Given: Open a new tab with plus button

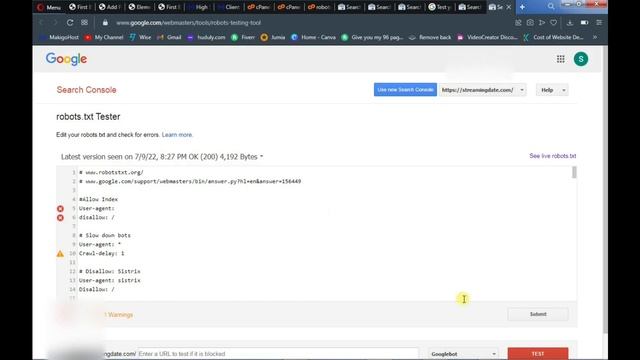Looking at the screenshot, I should click(x=522, y=7).
